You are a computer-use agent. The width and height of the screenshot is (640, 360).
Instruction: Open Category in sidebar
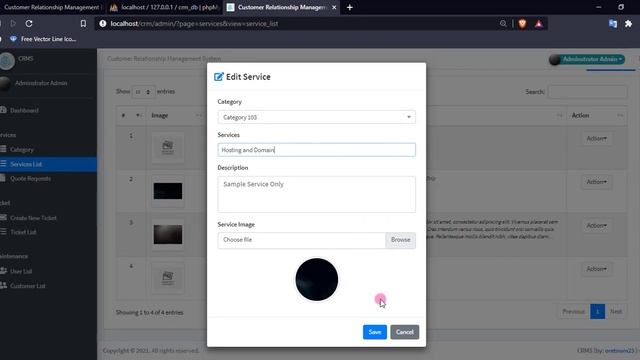[x=22, y=150]
